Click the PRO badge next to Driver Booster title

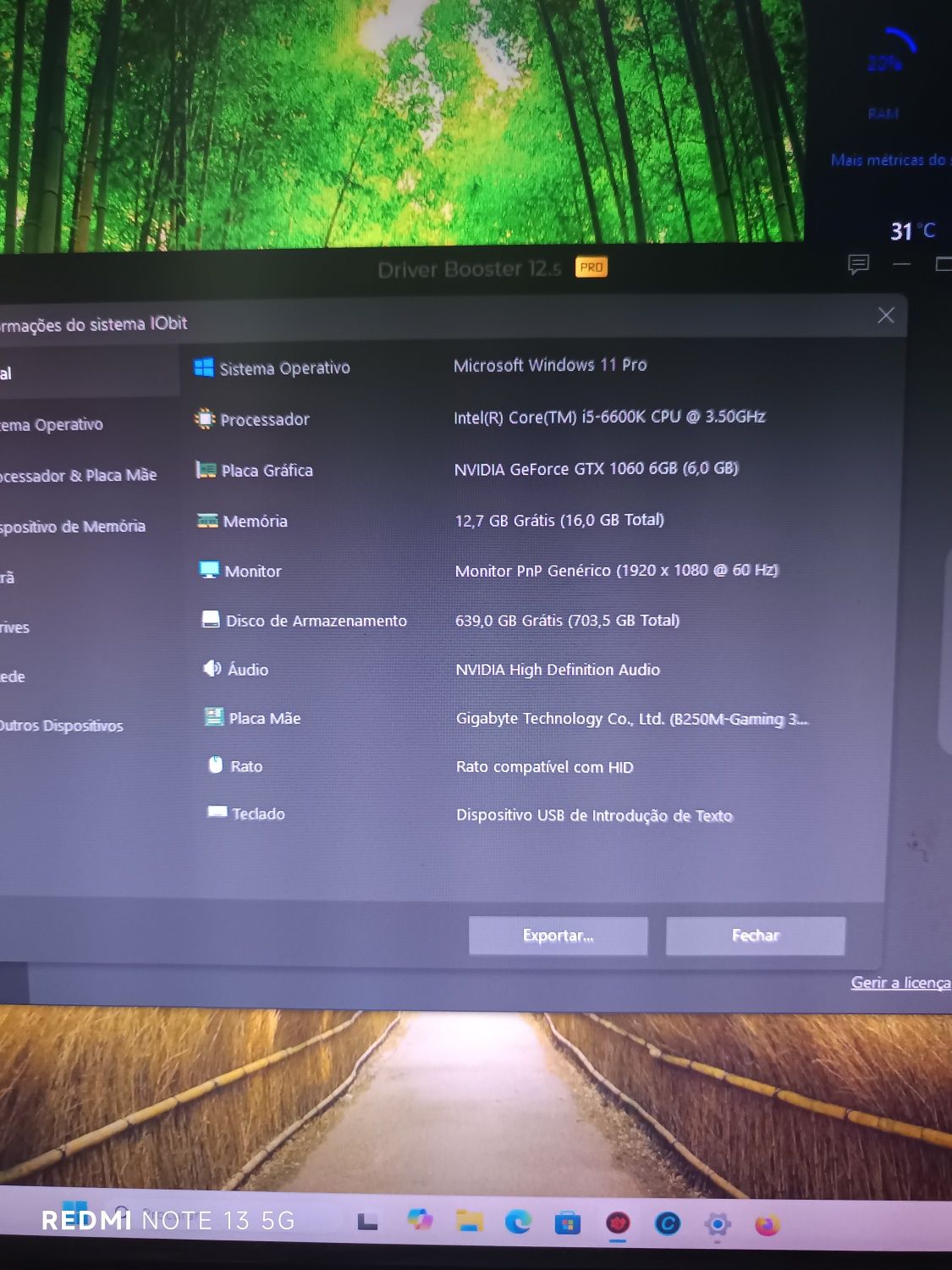point(592,268)
